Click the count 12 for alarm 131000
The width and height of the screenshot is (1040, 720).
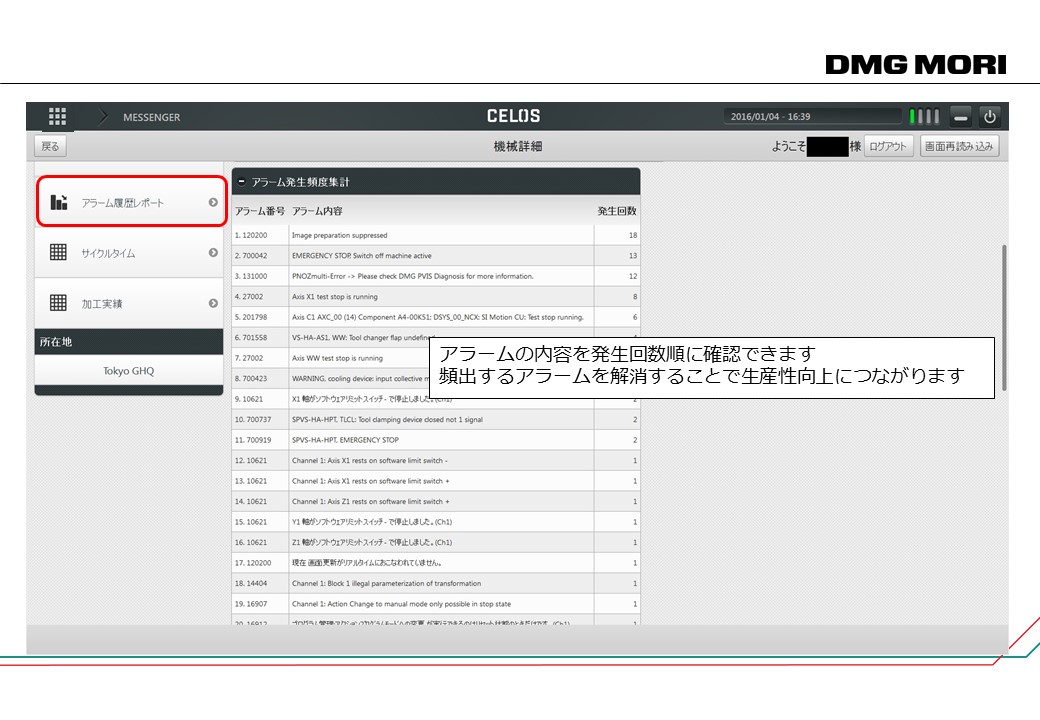point(633,276)
